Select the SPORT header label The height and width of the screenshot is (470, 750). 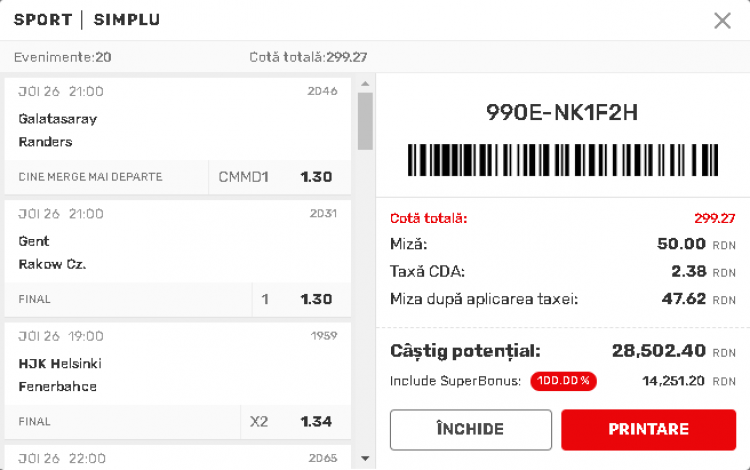click(x=43, y=20)
